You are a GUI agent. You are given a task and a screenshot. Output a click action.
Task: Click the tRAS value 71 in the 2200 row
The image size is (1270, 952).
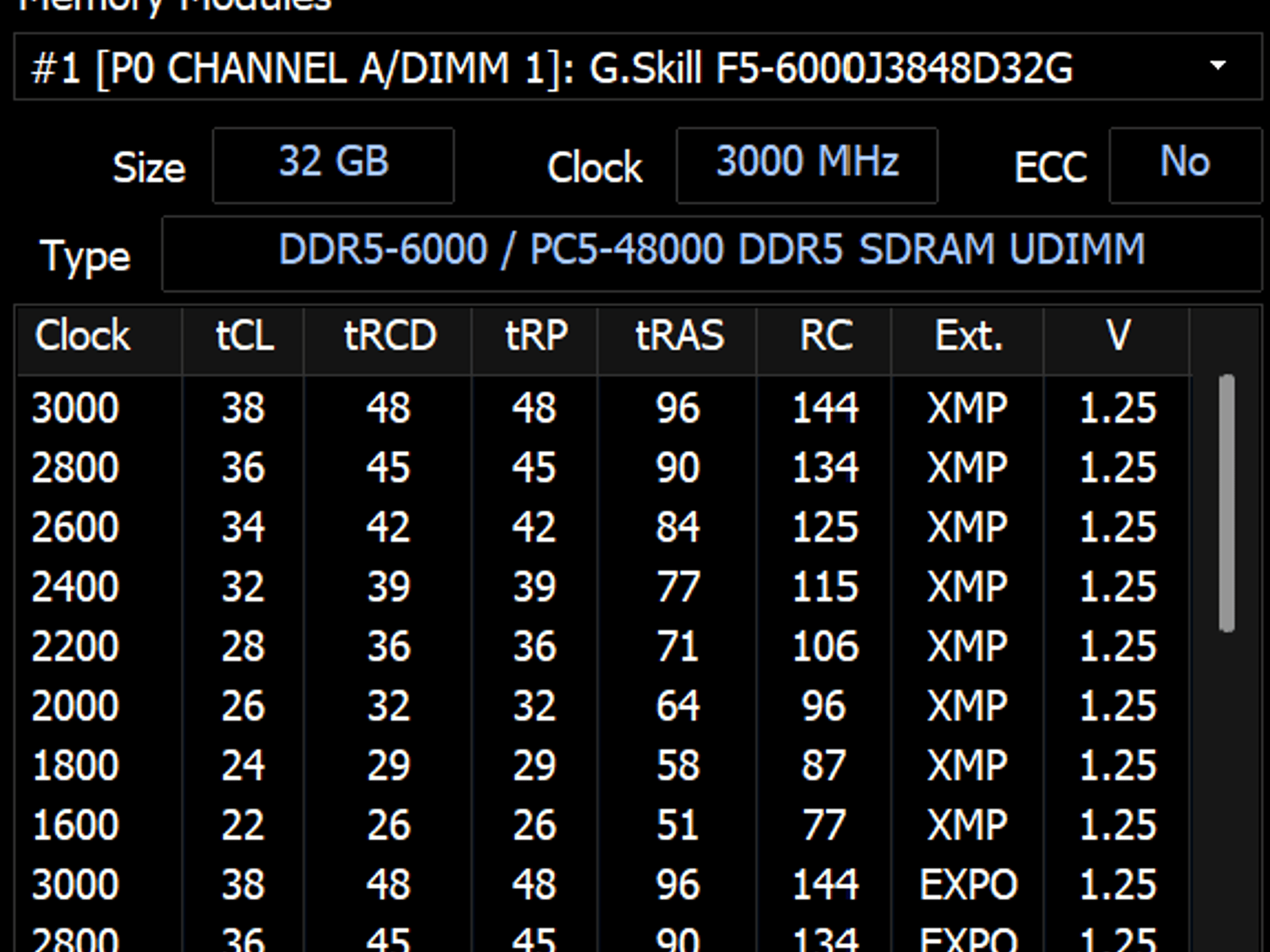pyautogui.click(x=678, y=646)
